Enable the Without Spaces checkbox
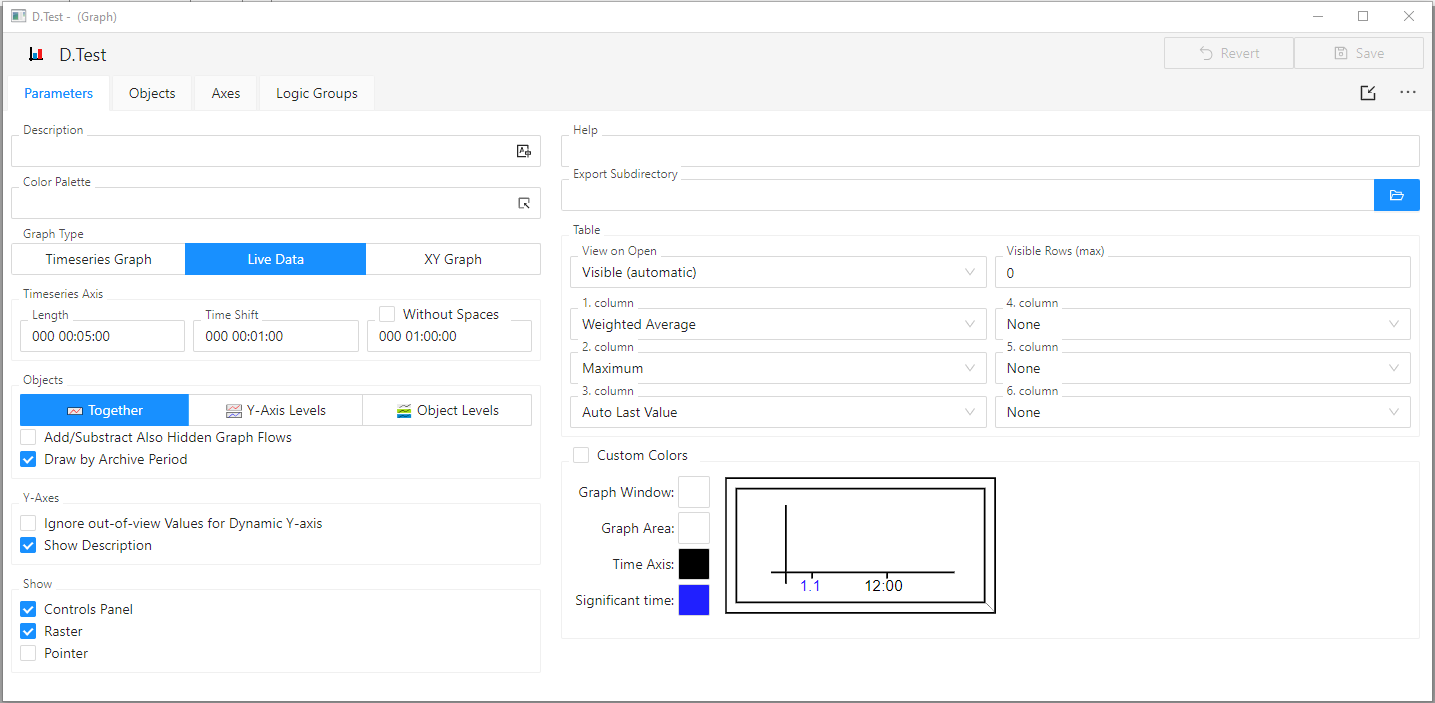The width and height of the screenshot is (1435, 703). click(388, 314)
